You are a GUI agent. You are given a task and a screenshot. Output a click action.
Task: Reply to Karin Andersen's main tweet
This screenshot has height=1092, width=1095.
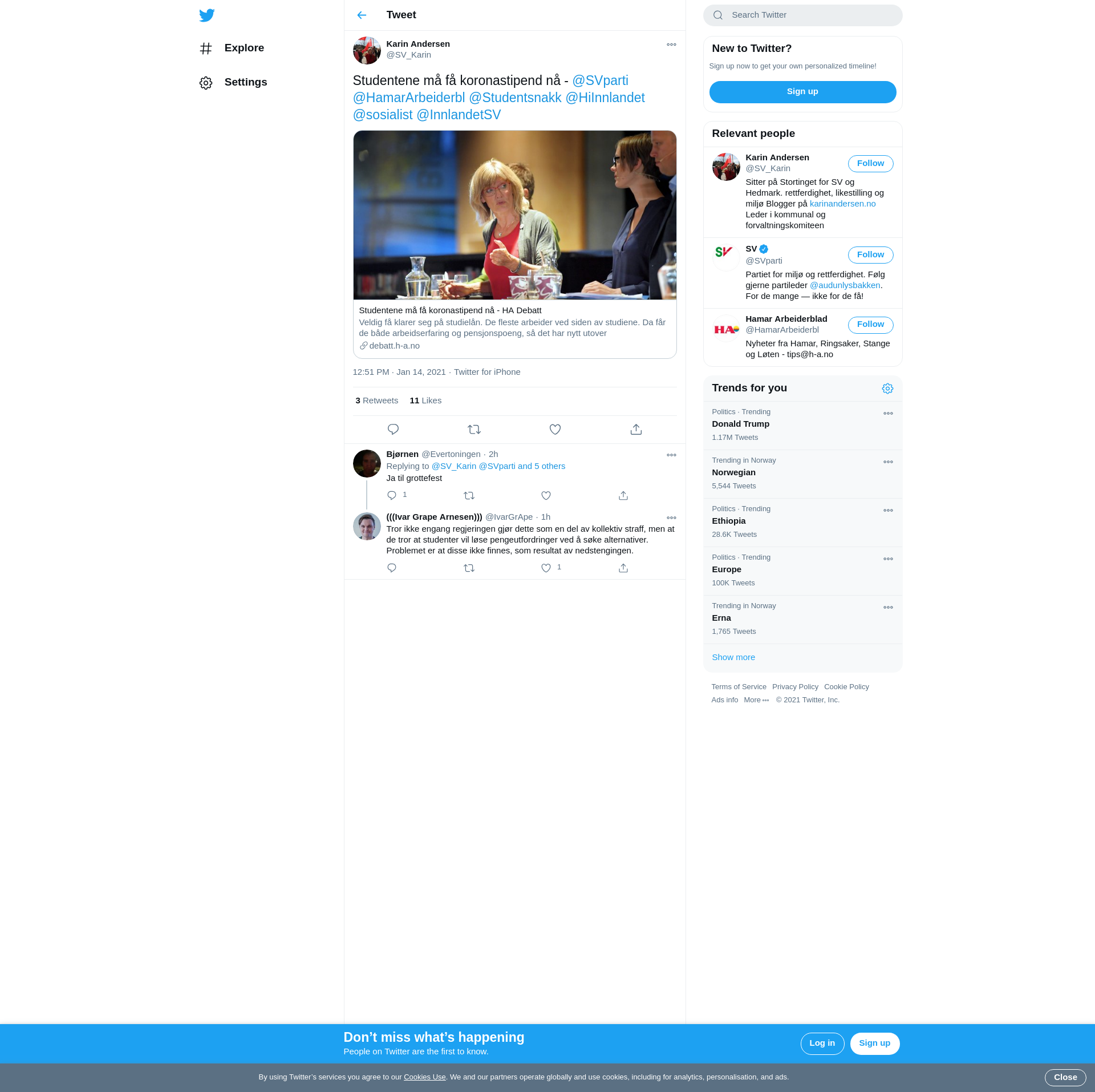click(x=393, y=430)
